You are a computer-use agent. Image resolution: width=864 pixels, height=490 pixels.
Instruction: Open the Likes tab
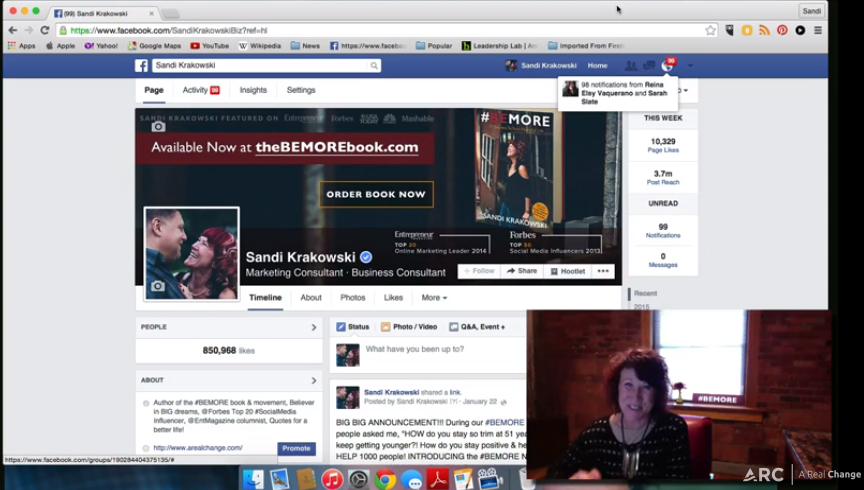click(393, 298)
